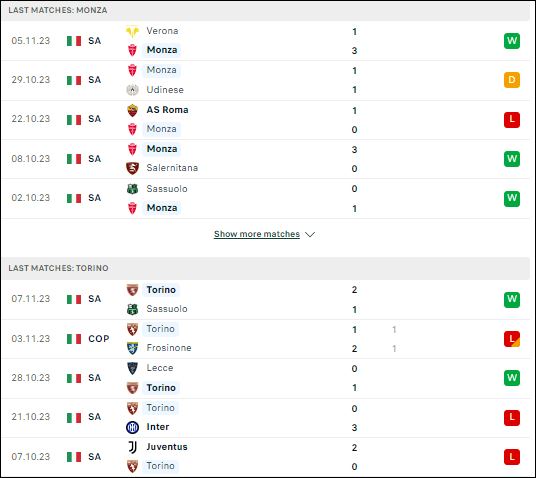Select the Juventus team name

click(167, 447)
